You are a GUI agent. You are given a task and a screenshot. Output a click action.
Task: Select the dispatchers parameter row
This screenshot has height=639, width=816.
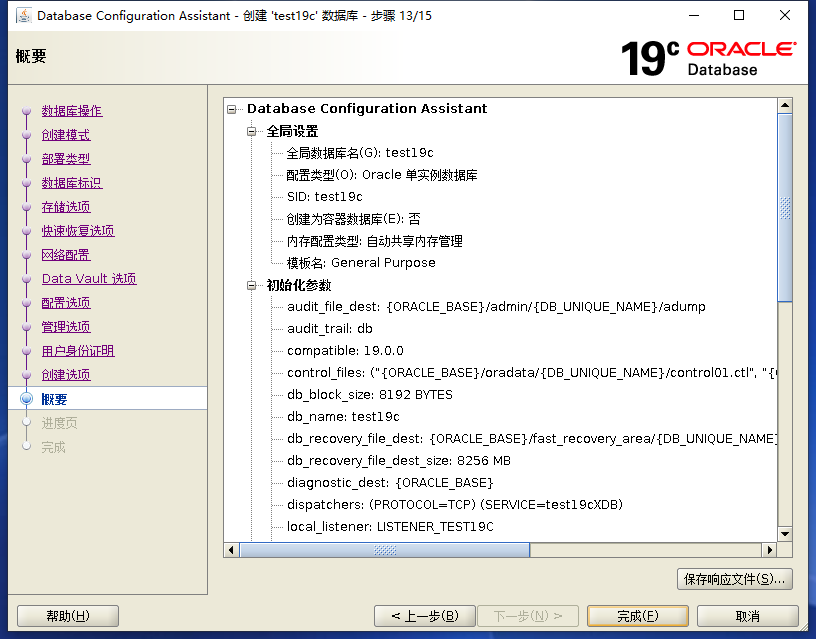pos(454,505)
